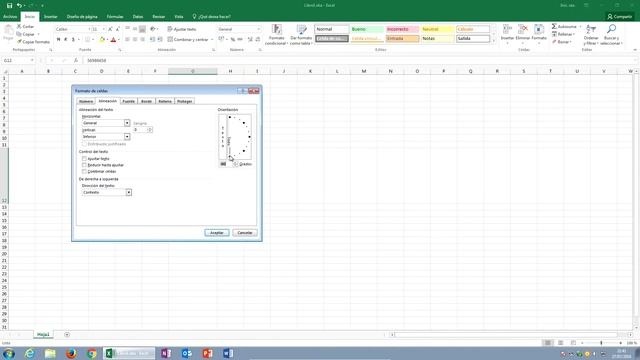
Task: Select the Notas cell style
Action: point(438,38)
